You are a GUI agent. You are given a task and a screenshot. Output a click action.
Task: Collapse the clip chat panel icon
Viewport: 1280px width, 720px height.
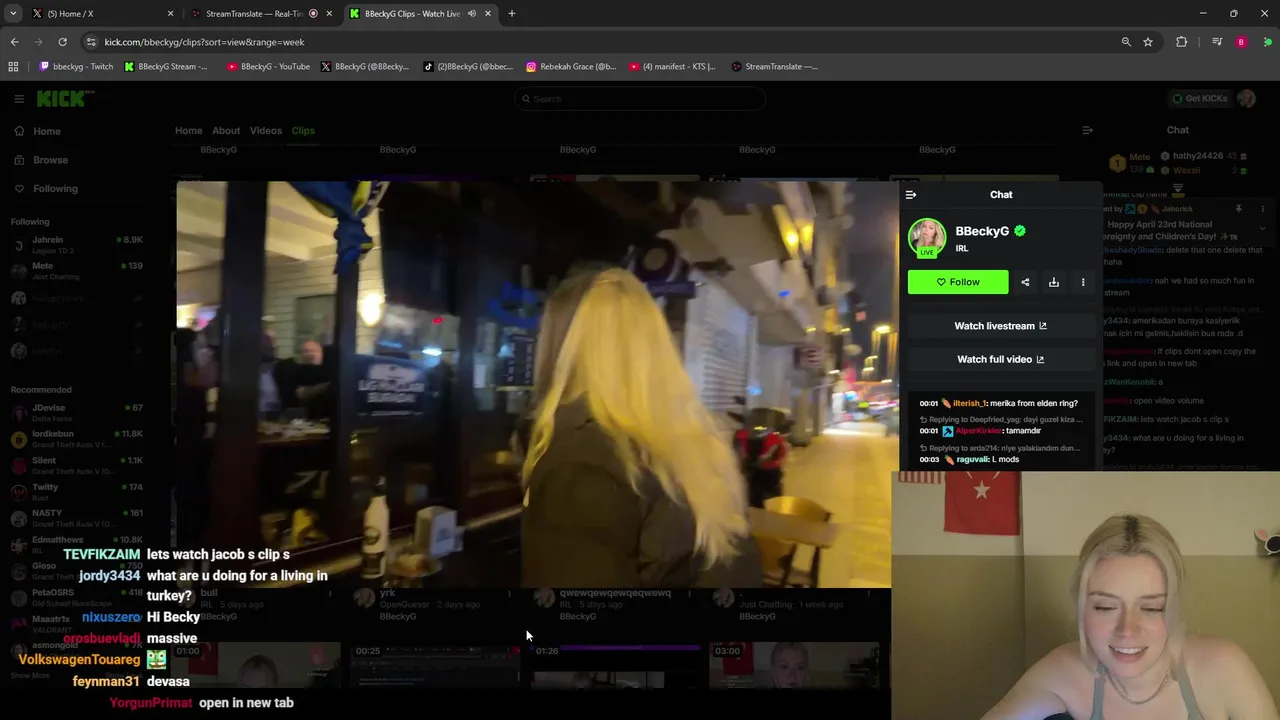coord(910,195)
